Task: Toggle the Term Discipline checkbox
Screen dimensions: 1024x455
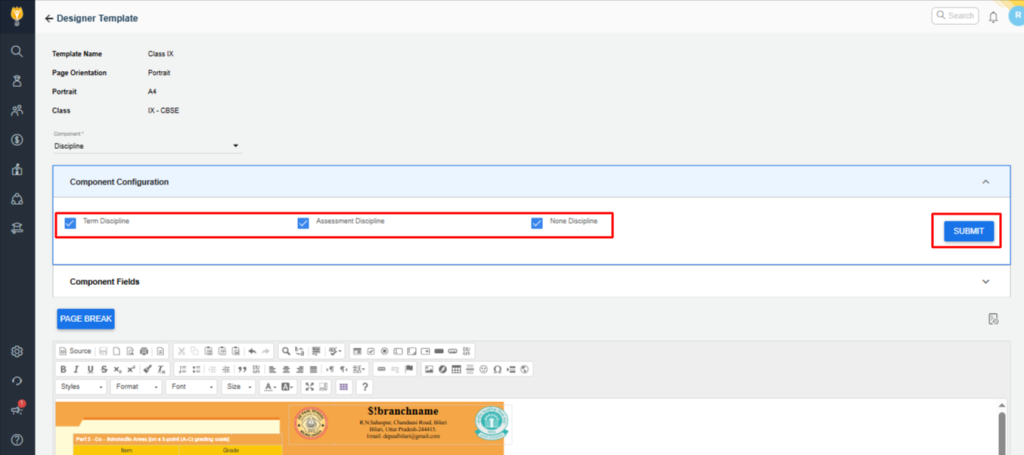Action: [70, 223]
